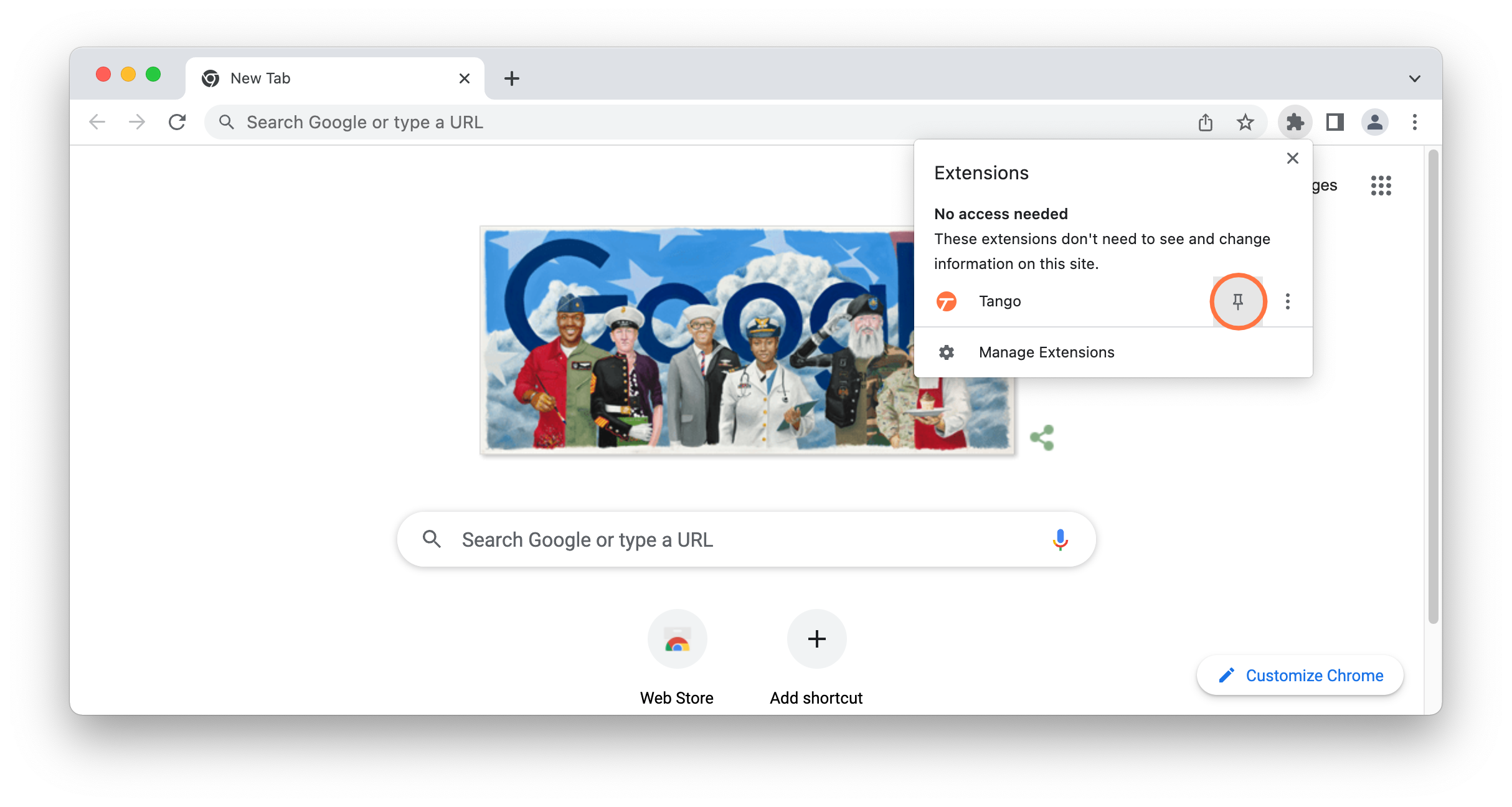Start voice search with microphone

pos(1060,539)
